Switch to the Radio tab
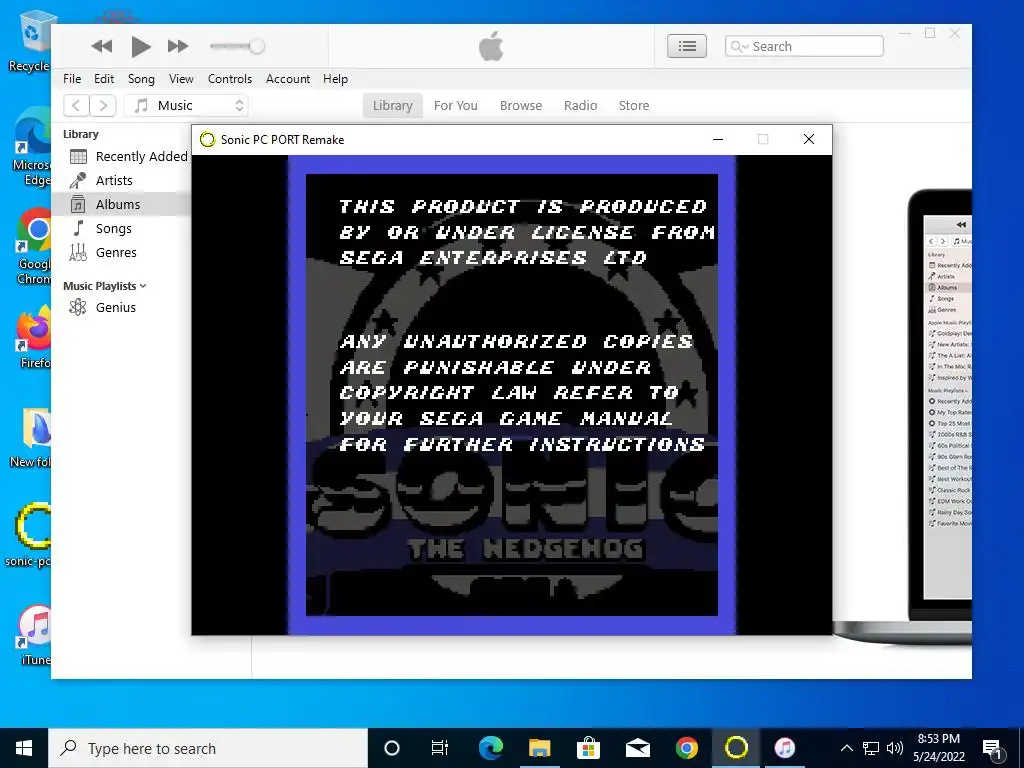The width and height of the screenshot is (1024, 768). tap(581, 106)
